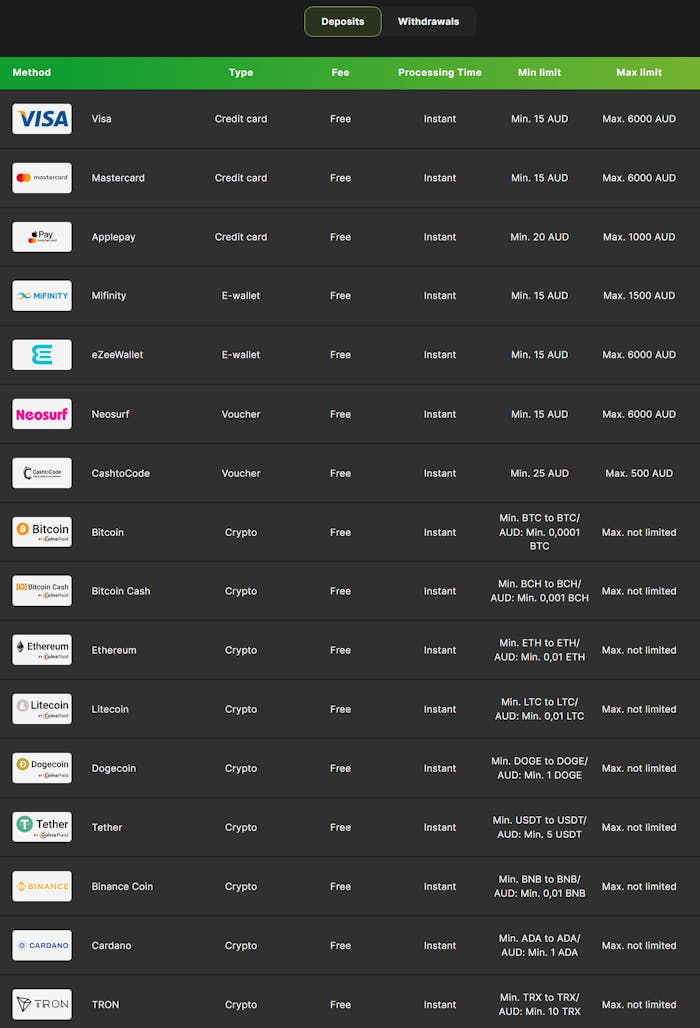The image size is (700, 1028).
Task: Click the Binance Coin logo
Action: point(41,885)
